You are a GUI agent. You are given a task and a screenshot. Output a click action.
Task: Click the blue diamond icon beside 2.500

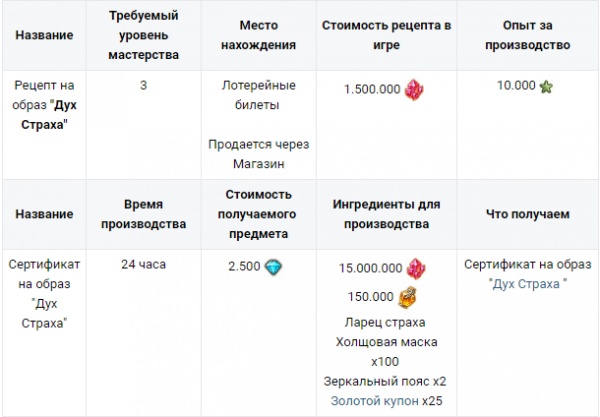tap(273, 267)
